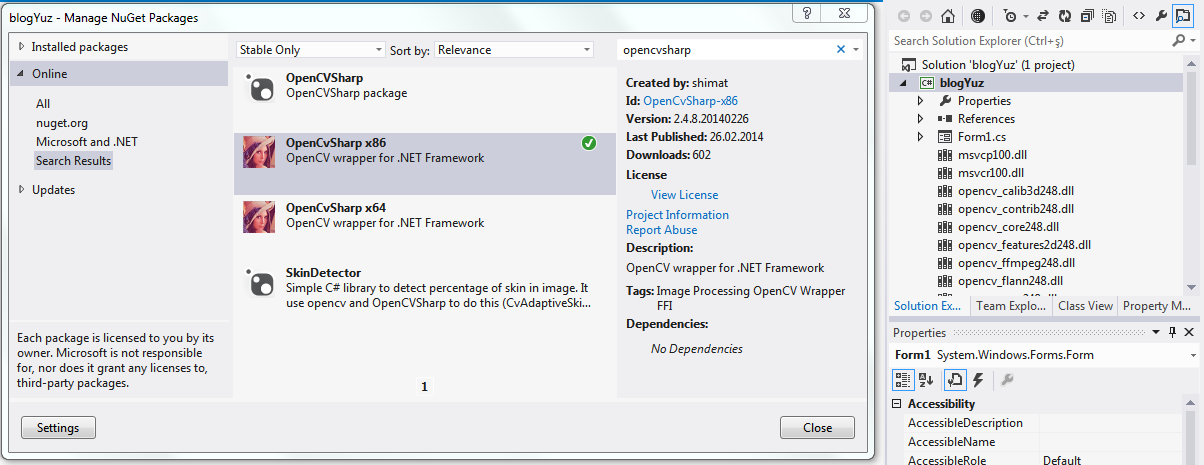Click the OpenCvSharp x64 package thumbnail
The image size is (1204, 465).
pyautogui.click(x=260, y=217)
